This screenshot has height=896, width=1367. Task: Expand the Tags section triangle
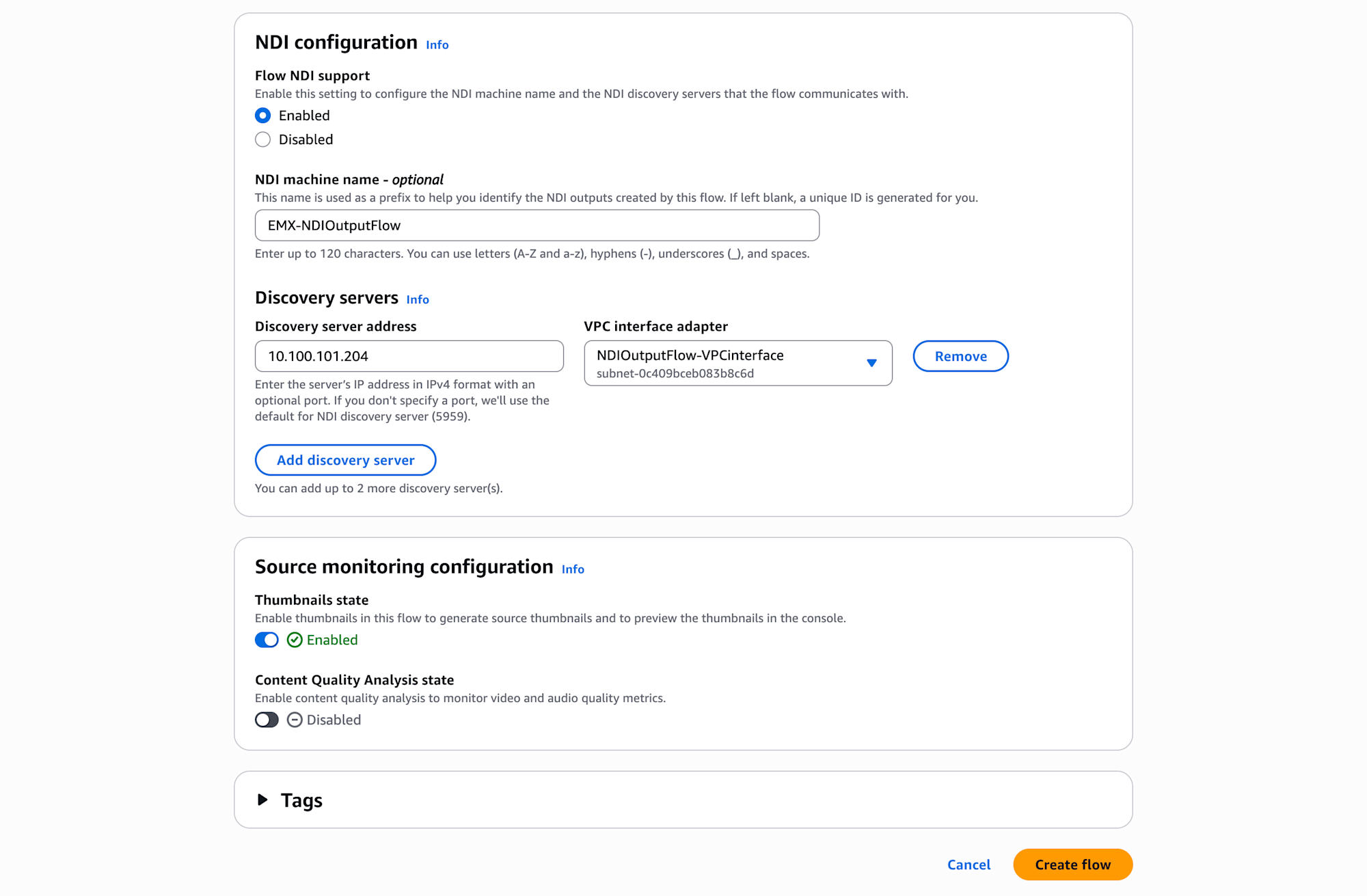click(x=262, y=800)
